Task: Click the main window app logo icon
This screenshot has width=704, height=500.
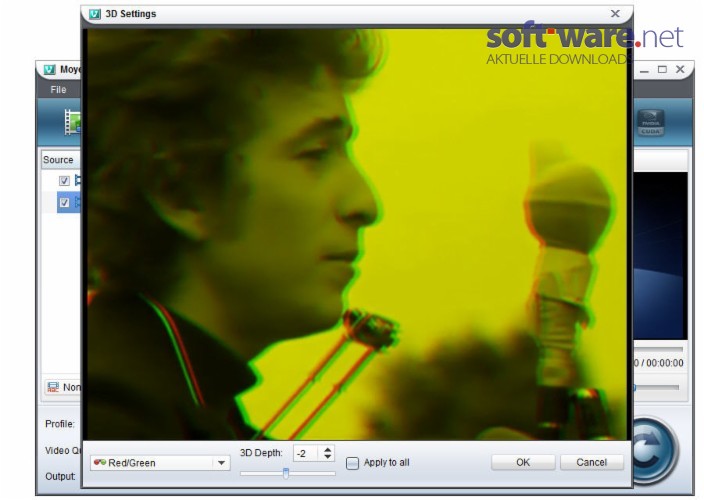Action: coord(49,70)
